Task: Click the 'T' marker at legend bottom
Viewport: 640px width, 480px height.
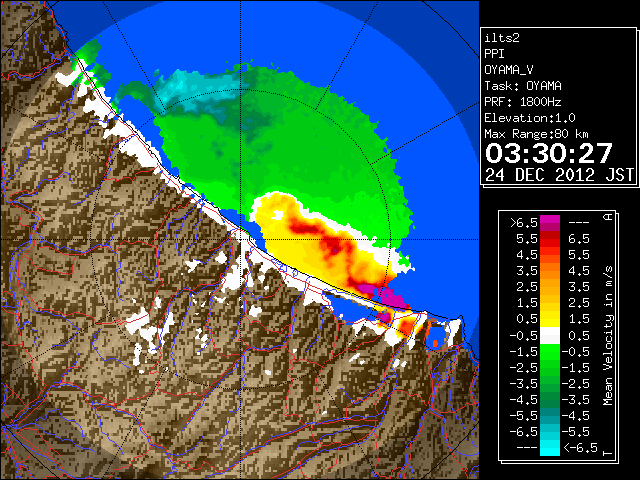Action: point(608,453)
